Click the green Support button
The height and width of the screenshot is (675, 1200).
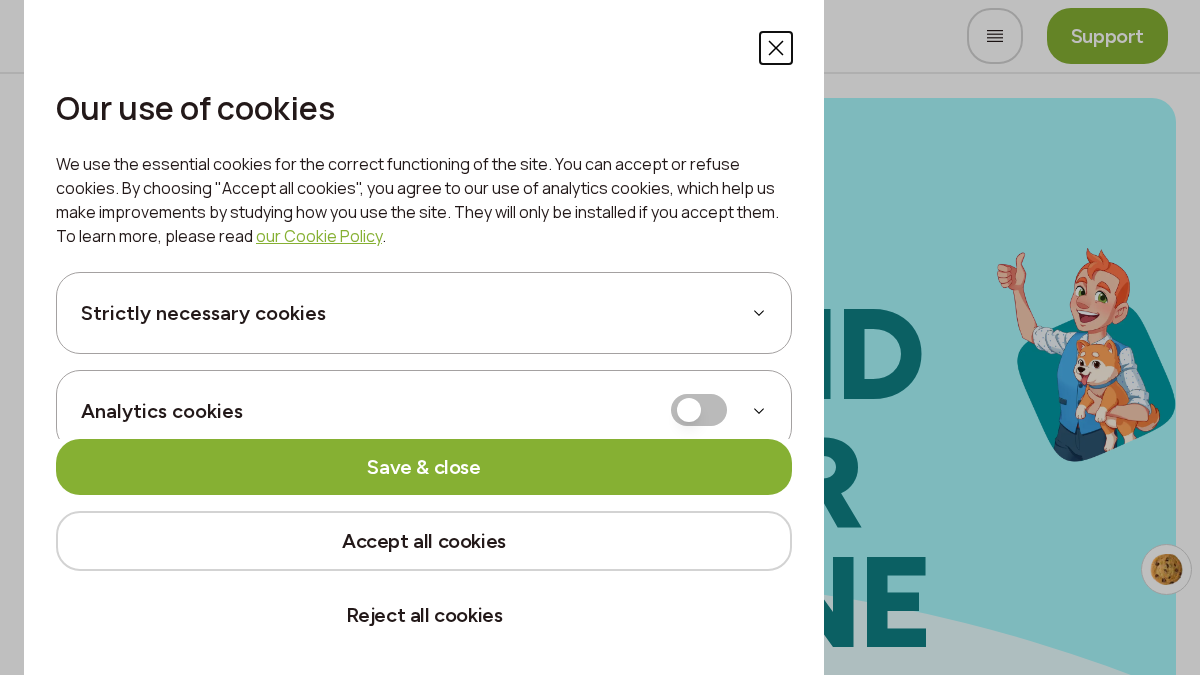1107,36
